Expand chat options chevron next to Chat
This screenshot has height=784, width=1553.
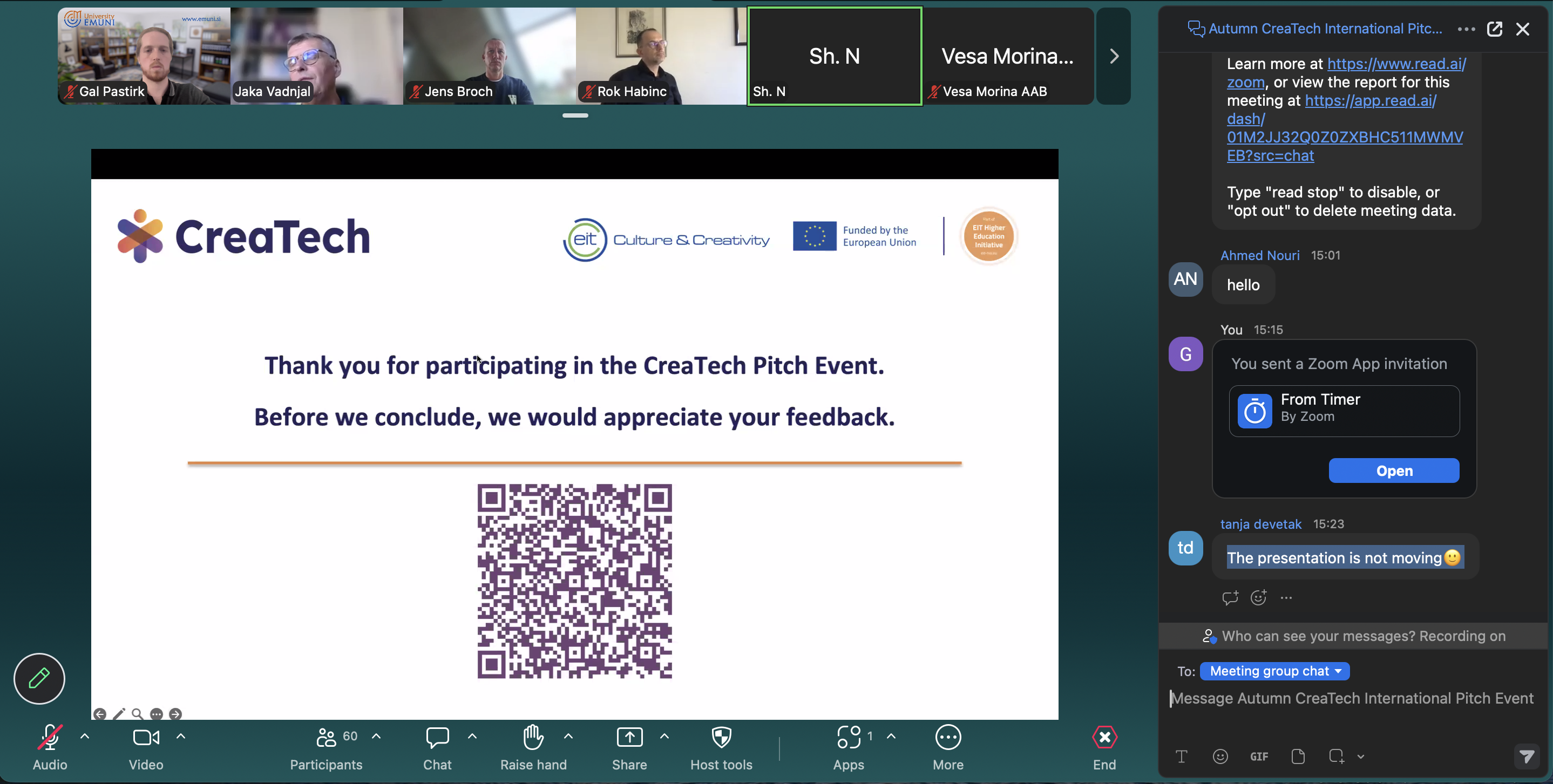[472, 737]
